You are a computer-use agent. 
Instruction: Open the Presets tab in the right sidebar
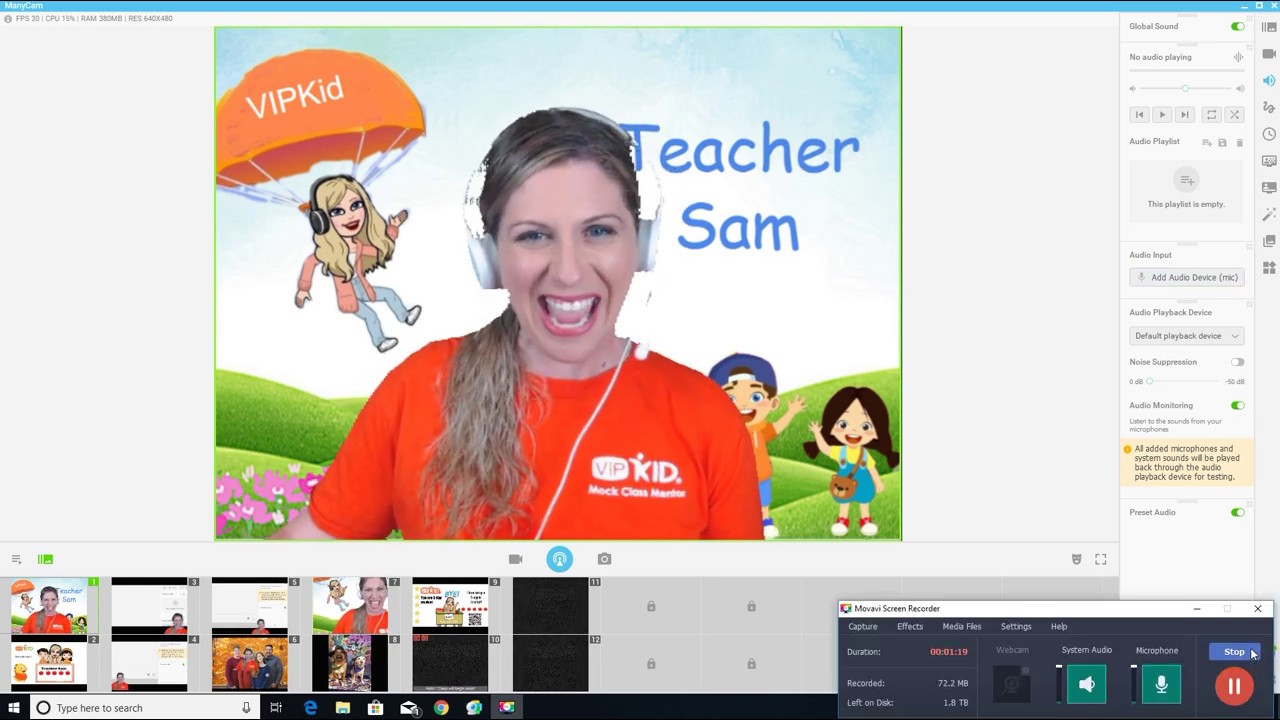1269,27
